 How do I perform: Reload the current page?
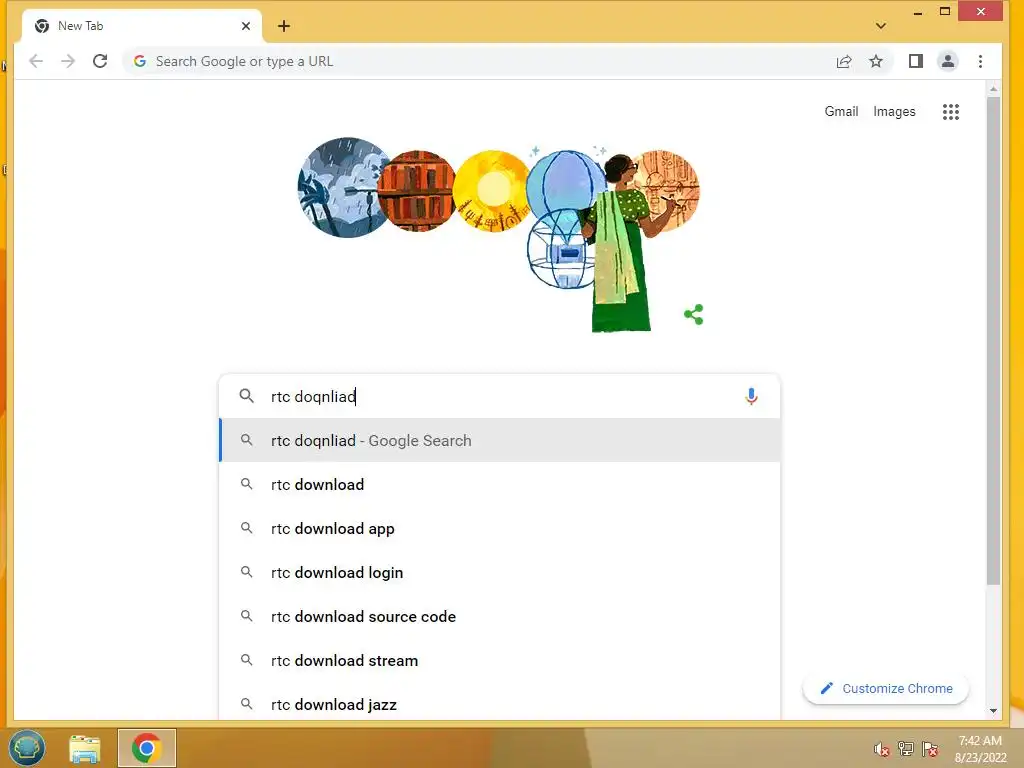(100, 61)
